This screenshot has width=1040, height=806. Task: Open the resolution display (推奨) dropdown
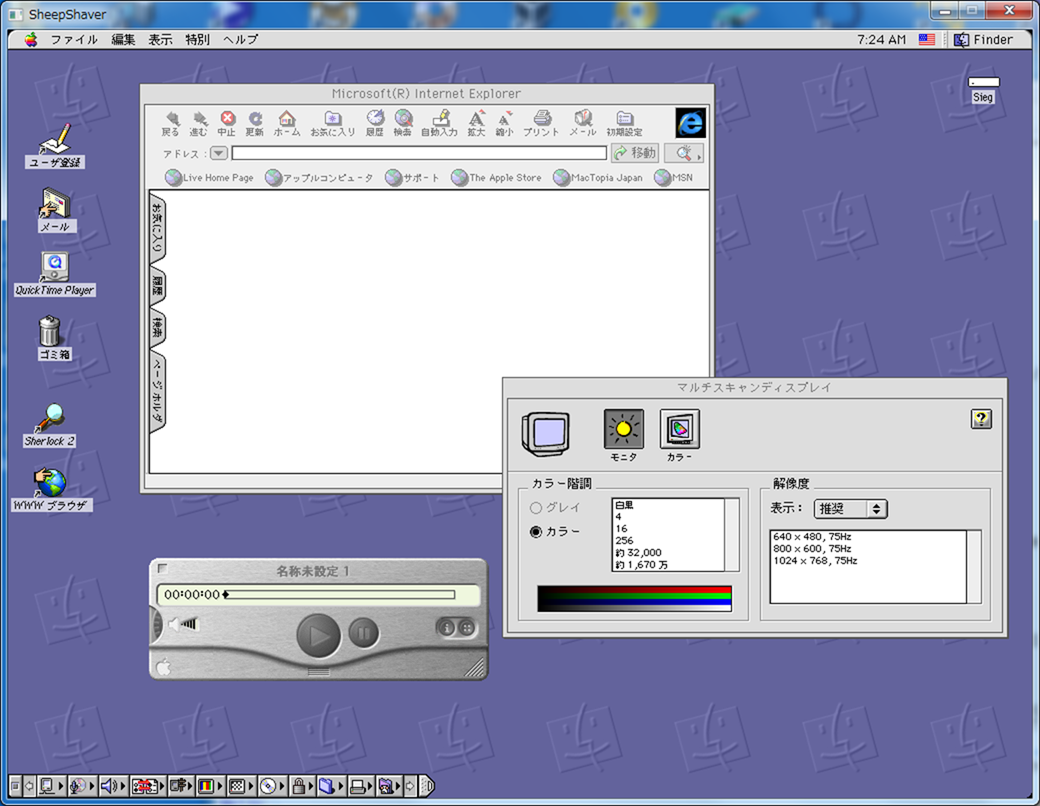point(850,509)
